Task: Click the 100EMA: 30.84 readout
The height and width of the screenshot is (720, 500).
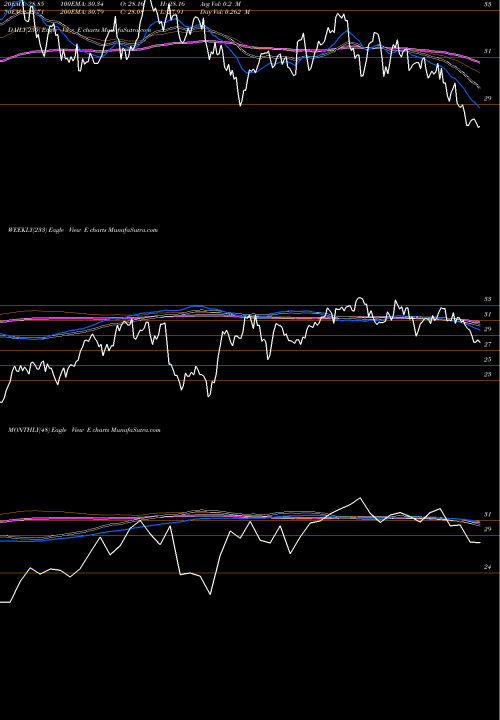Action: point(81,4)
